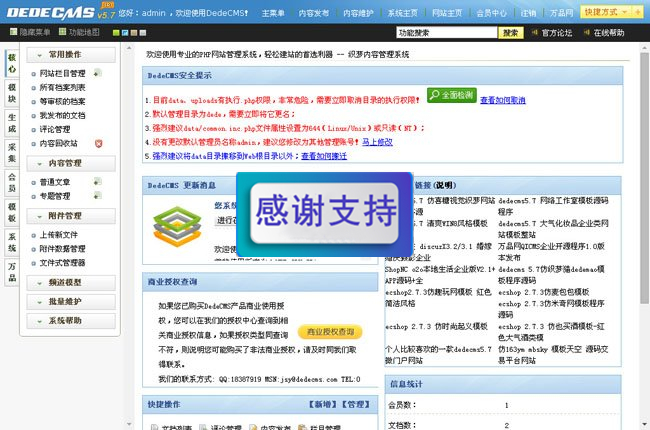Collapse the 常用操作 menu group

pos(71,55)
